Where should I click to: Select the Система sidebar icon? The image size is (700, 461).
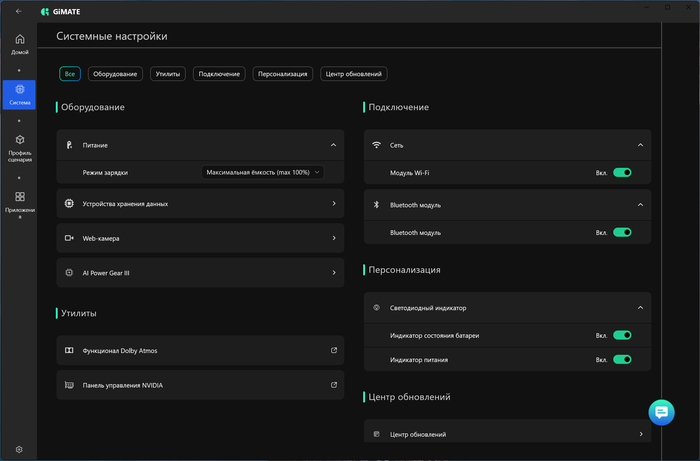(20, 93)
